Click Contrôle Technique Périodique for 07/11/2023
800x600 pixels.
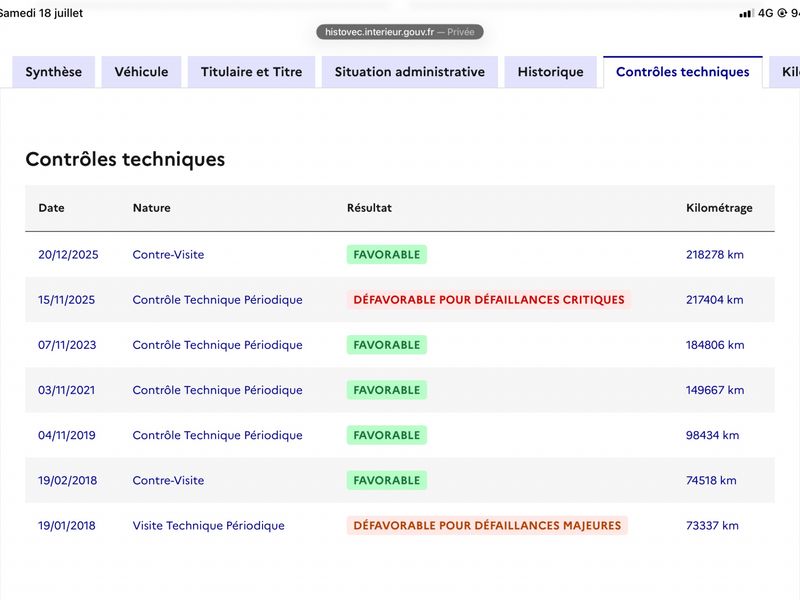[217, 345]
